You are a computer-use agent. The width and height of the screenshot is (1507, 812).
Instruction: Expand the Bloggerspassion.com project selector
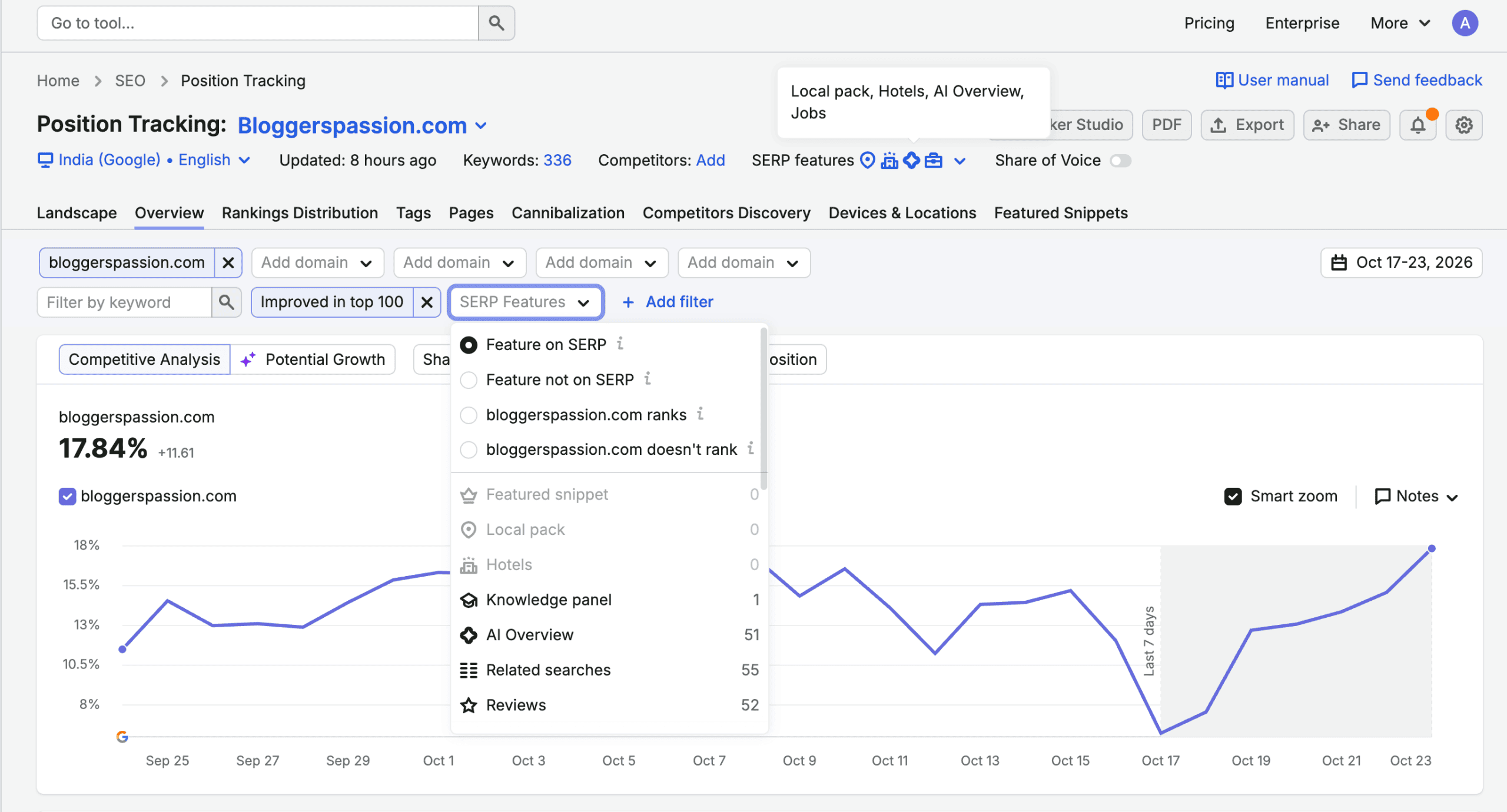pyautogui.click(x=363, y=125)
